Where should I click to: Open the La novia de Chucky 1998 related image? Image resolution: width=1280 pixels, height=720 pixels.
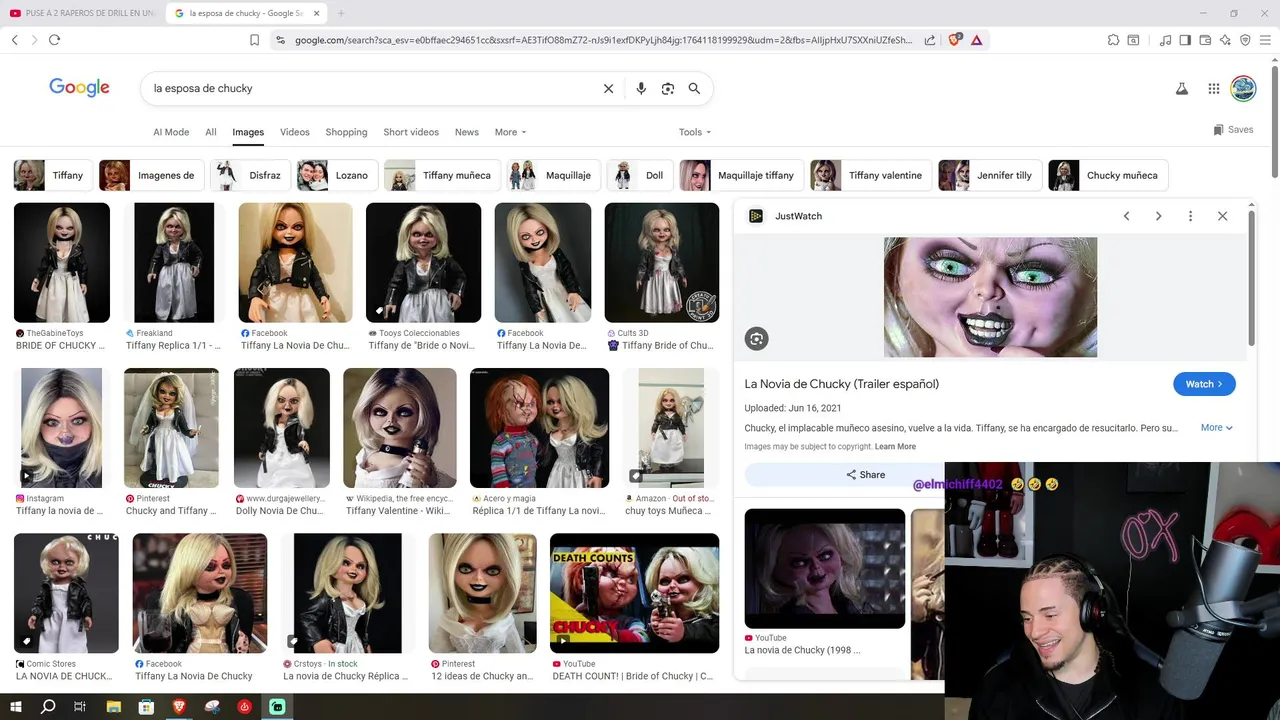coord(825,568)
